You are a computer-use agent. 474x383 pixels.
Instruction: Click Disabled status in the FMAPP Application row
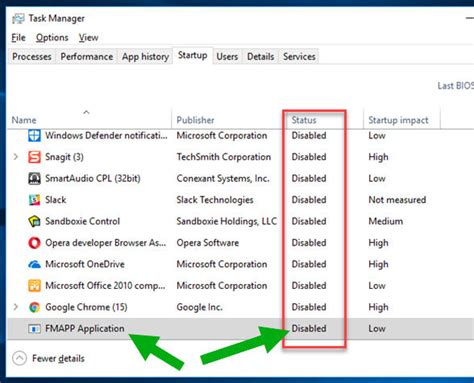click(x=309, y=329)
